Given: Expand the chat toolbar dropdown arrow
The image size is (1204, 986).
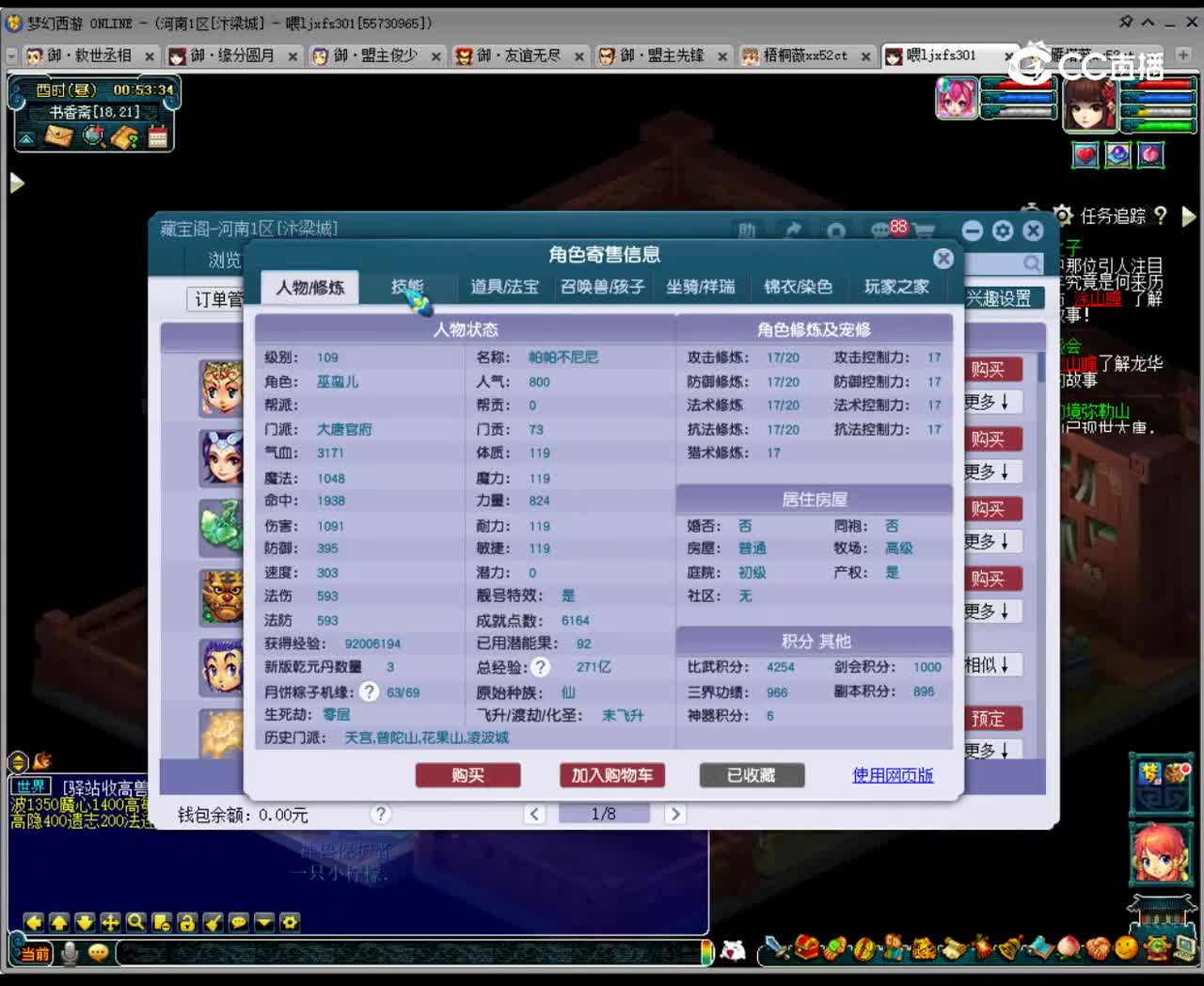Looking at the screenshot, I should [264, 922].
